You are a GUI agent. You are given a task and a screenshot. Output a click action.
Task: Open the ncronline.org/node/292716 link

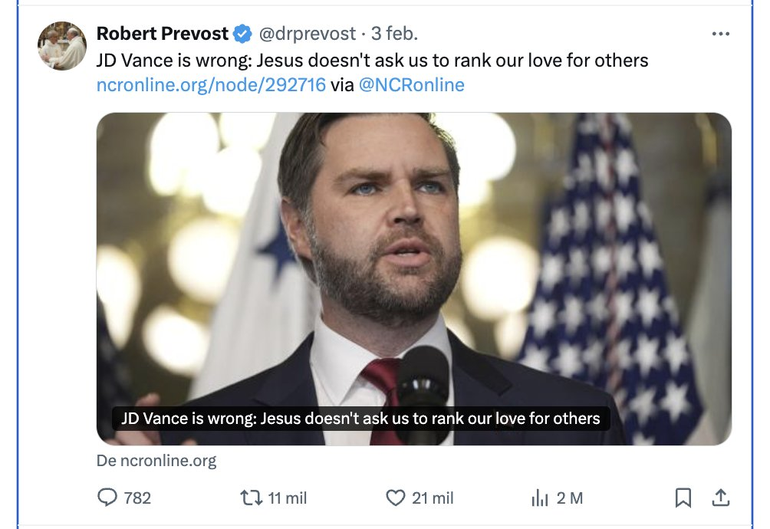[x=211, y=85]
